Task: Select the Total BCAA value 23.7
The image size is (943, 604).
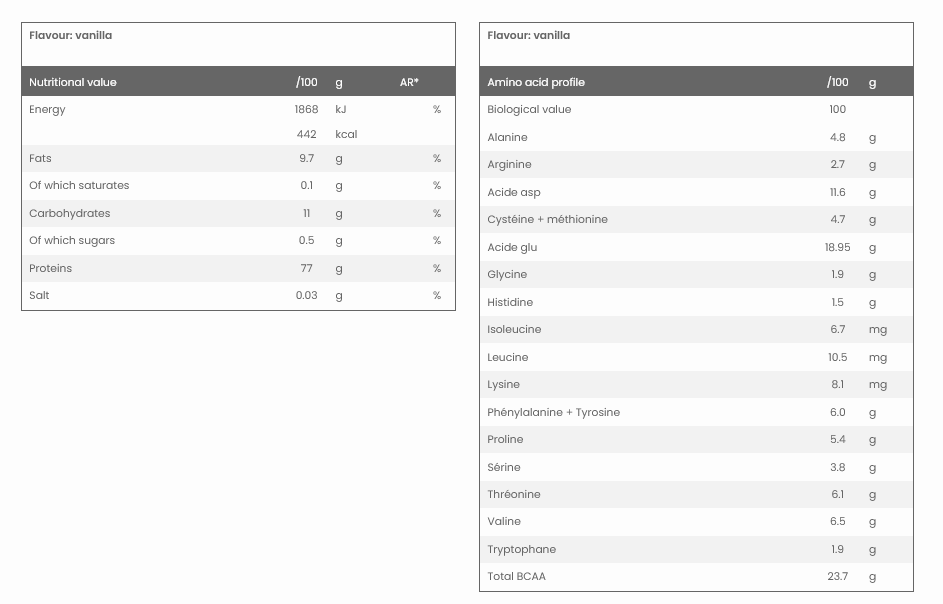Action: (x=837, y=576)
